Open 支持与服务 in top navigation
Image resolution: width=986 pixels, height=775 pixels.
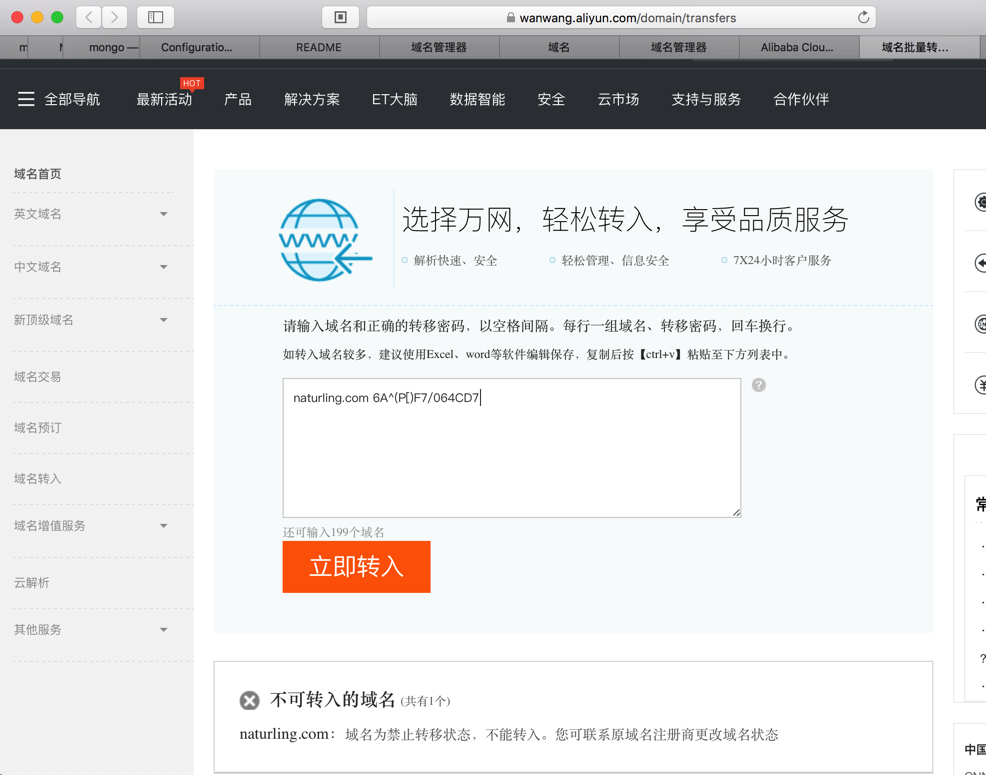tap(706, 99)
